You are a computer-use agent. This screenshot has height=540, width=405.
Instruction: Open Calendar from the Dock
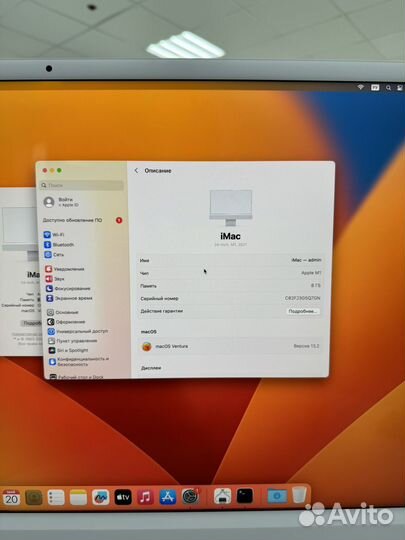(11, 498)
